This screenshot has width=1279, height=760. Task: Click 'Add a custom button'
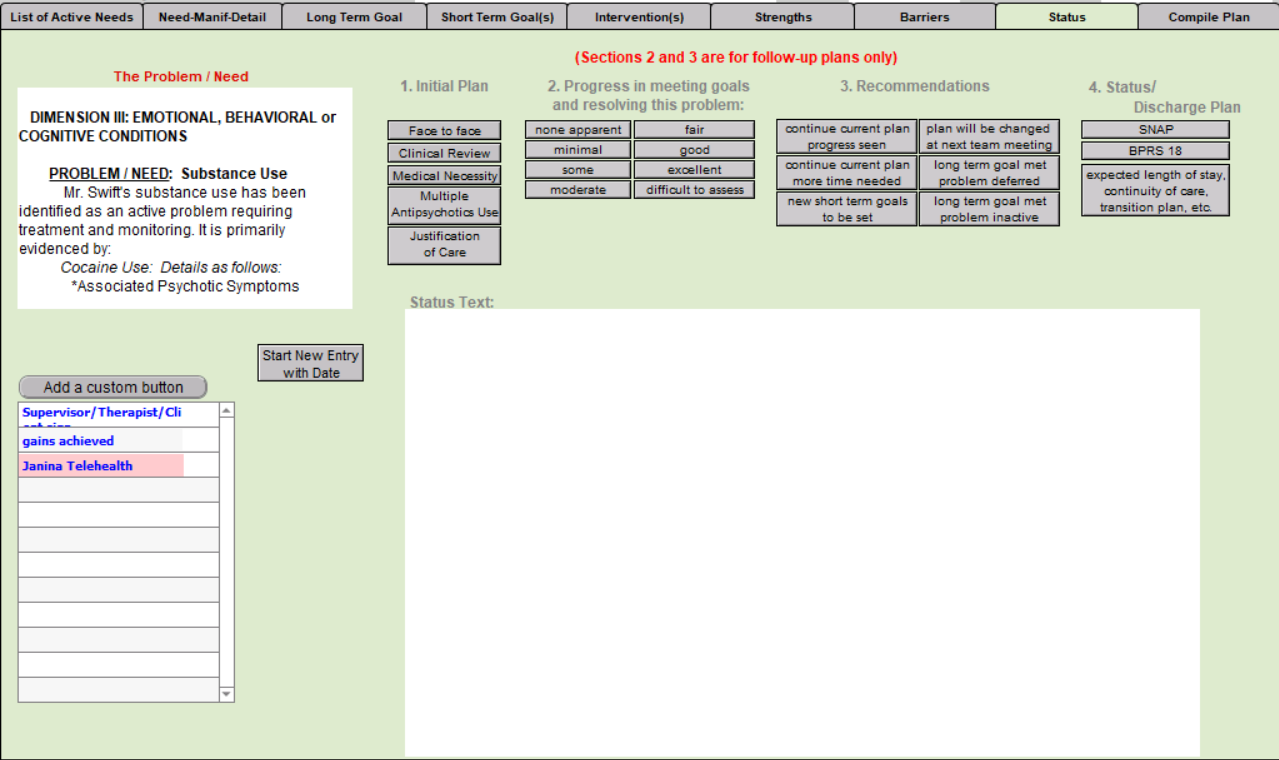pyautogui.click(x=113, y=388)
